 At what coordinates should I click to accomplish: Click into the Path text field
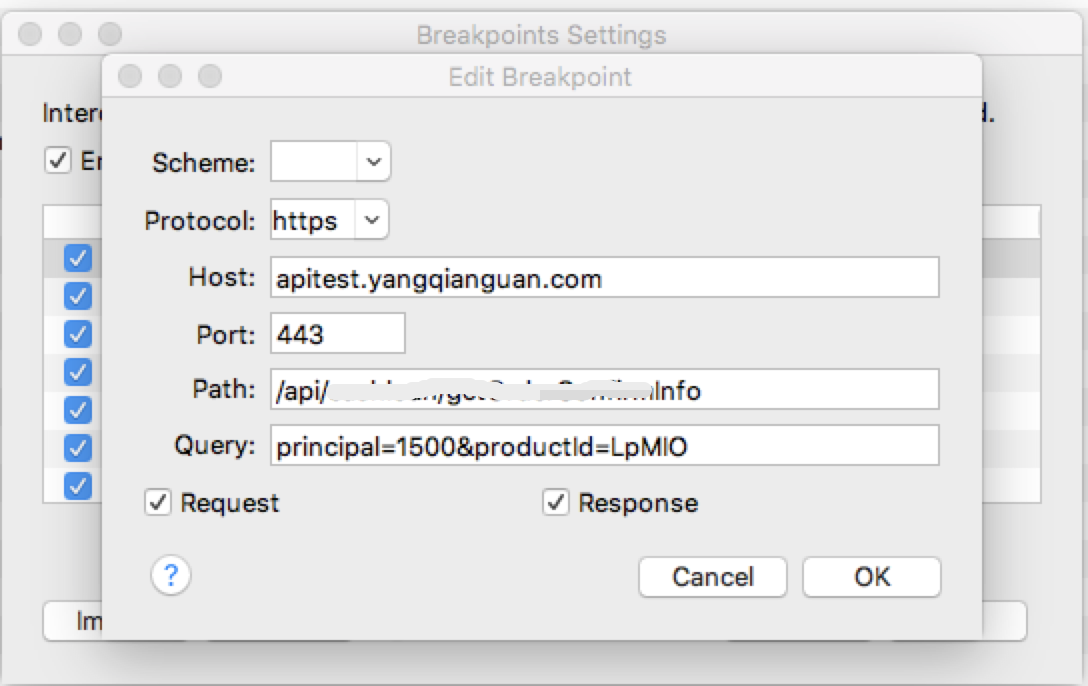tap(604, 390)
